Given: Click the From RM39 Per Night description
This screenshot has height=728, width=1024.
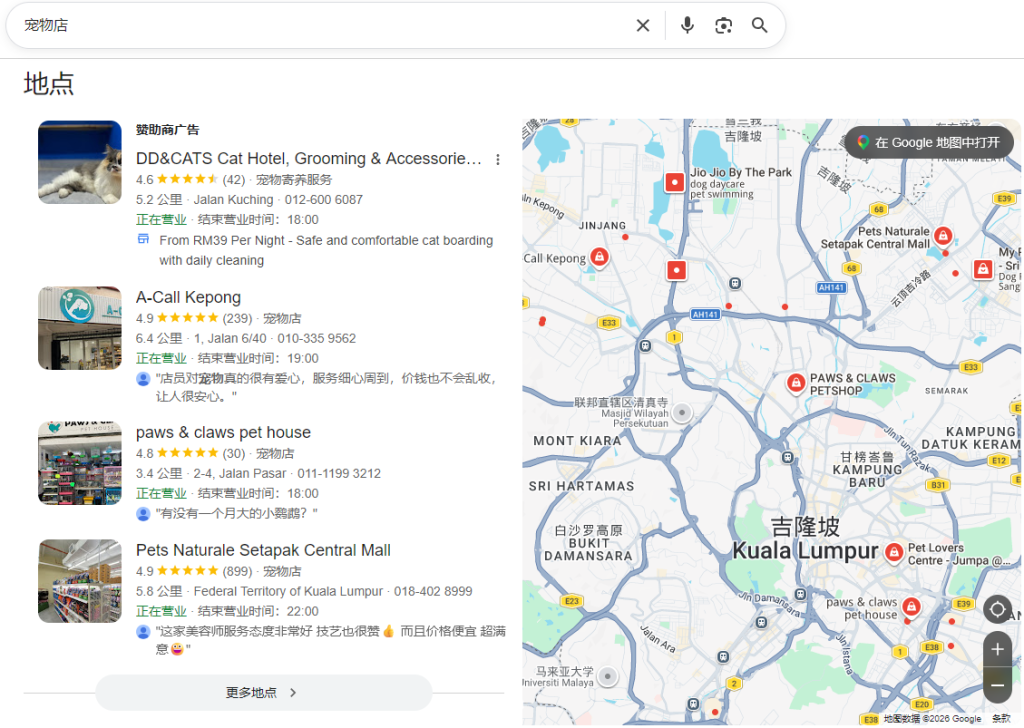Looking at the screenshot, I should (x=326, y=250).
